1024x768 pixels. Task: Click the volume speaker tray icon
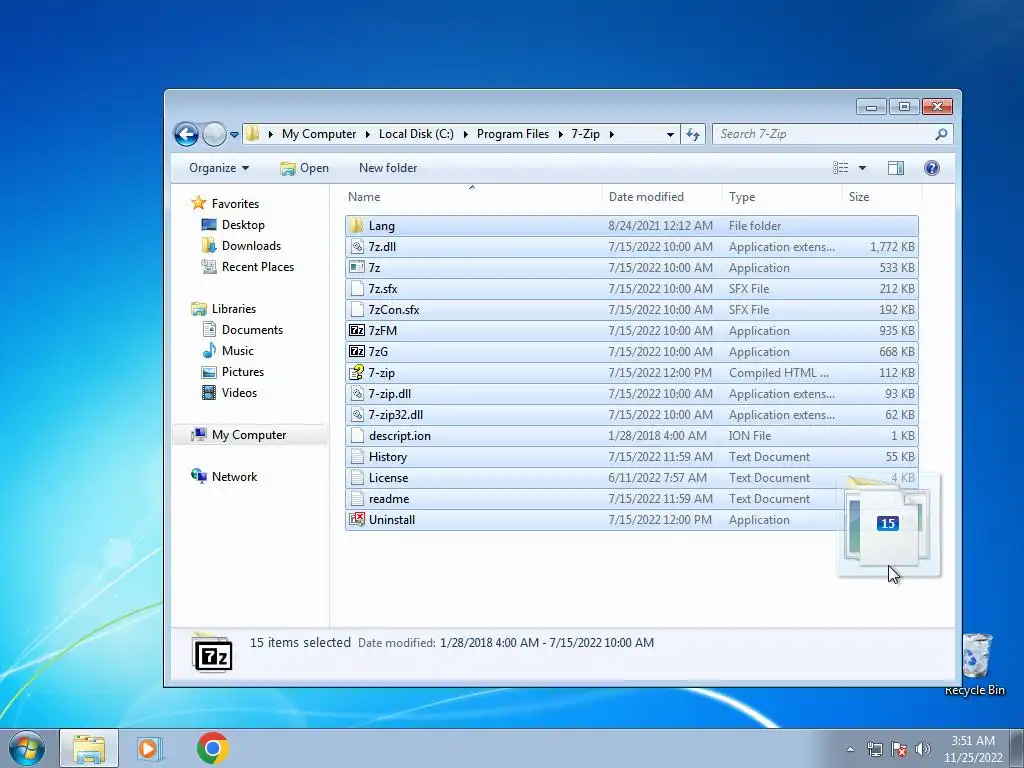(x=922, y=749)
